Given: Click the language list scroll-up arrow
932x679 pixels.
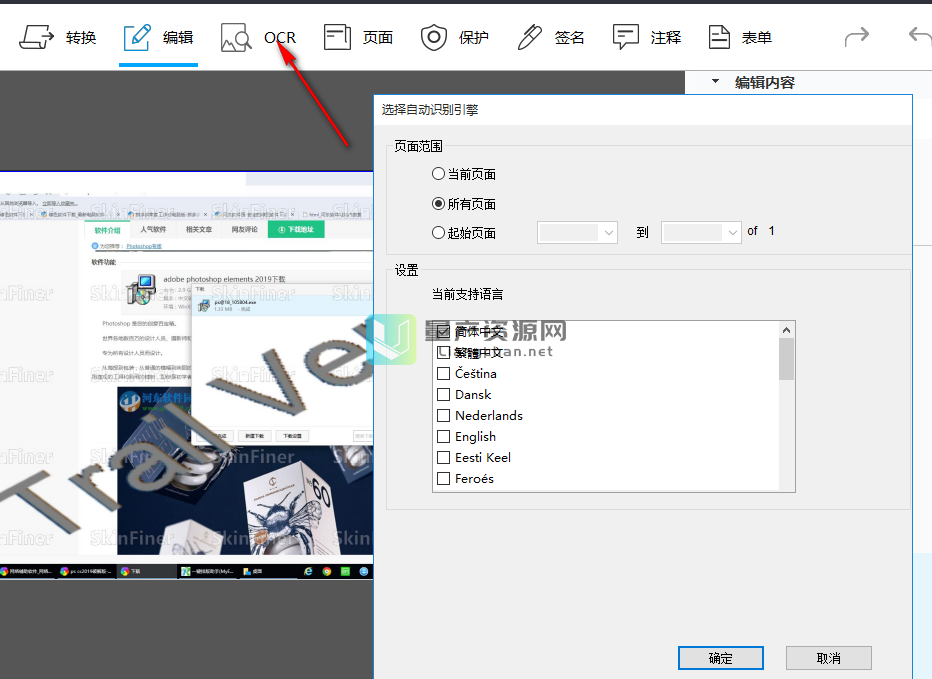Looking at the screenshot, I should tap(786, 330).
